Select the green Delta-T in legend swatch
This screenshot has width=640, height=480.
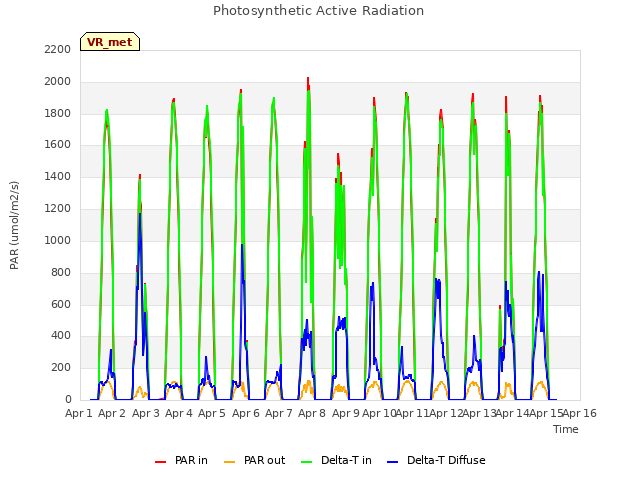coord(307,462)
